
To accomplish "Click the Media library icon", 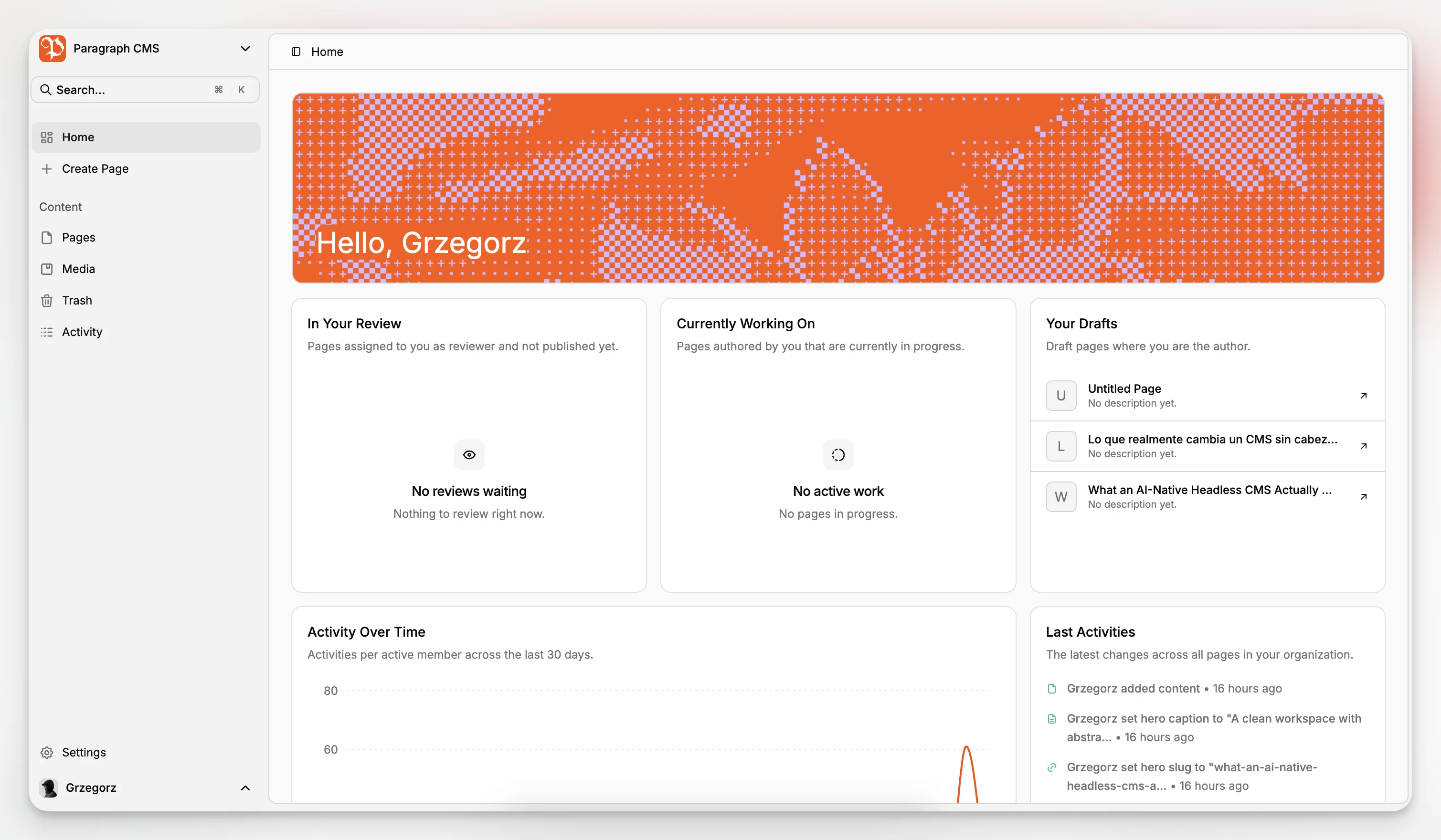I will 47,269.
